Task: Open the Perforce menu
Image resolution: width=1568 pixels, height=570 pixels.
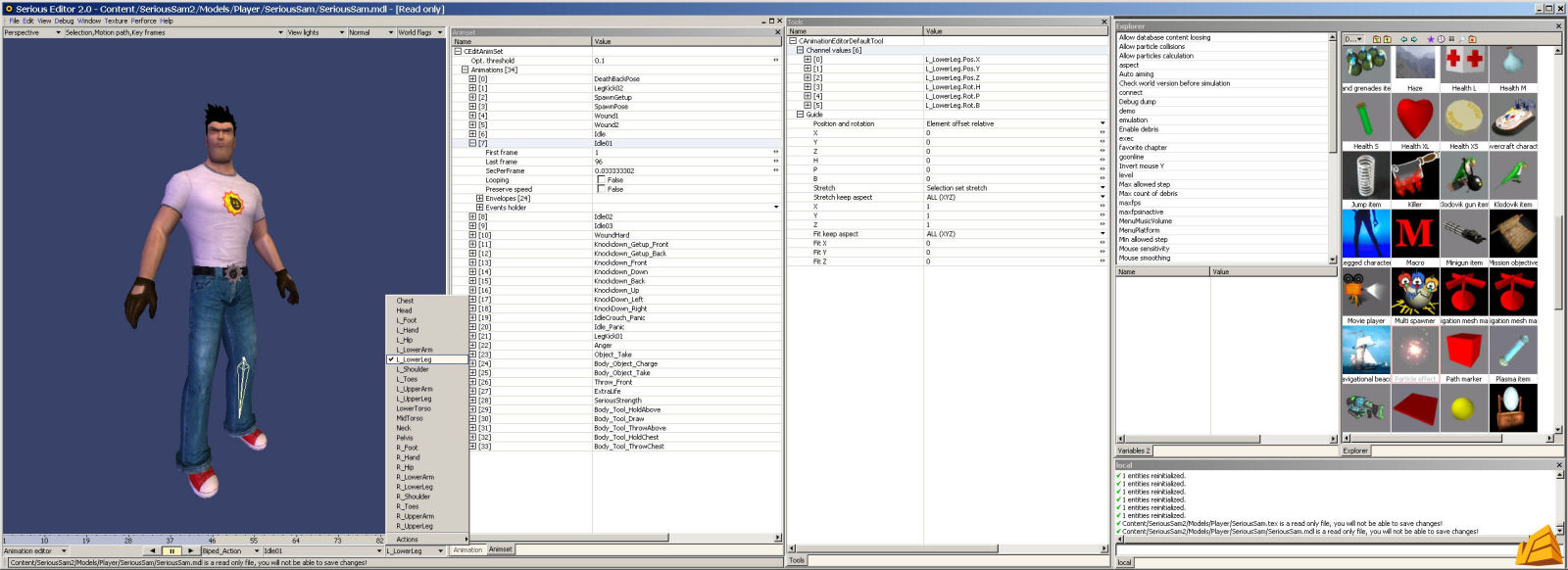Action: 144,21
